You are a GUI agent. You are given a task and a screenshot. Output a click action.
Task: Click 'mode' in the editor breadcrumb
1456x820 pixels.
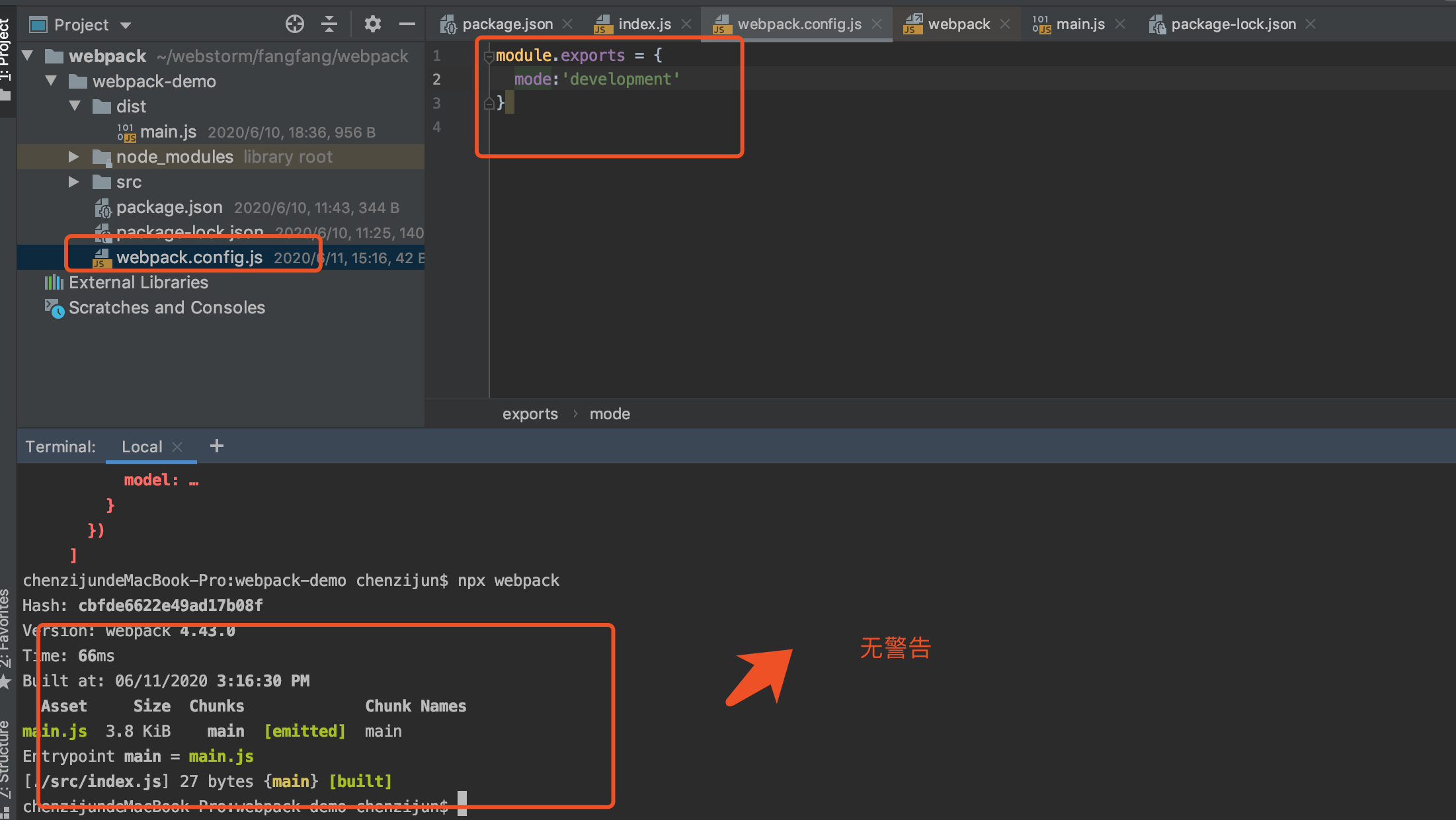(x=610, y=414)
